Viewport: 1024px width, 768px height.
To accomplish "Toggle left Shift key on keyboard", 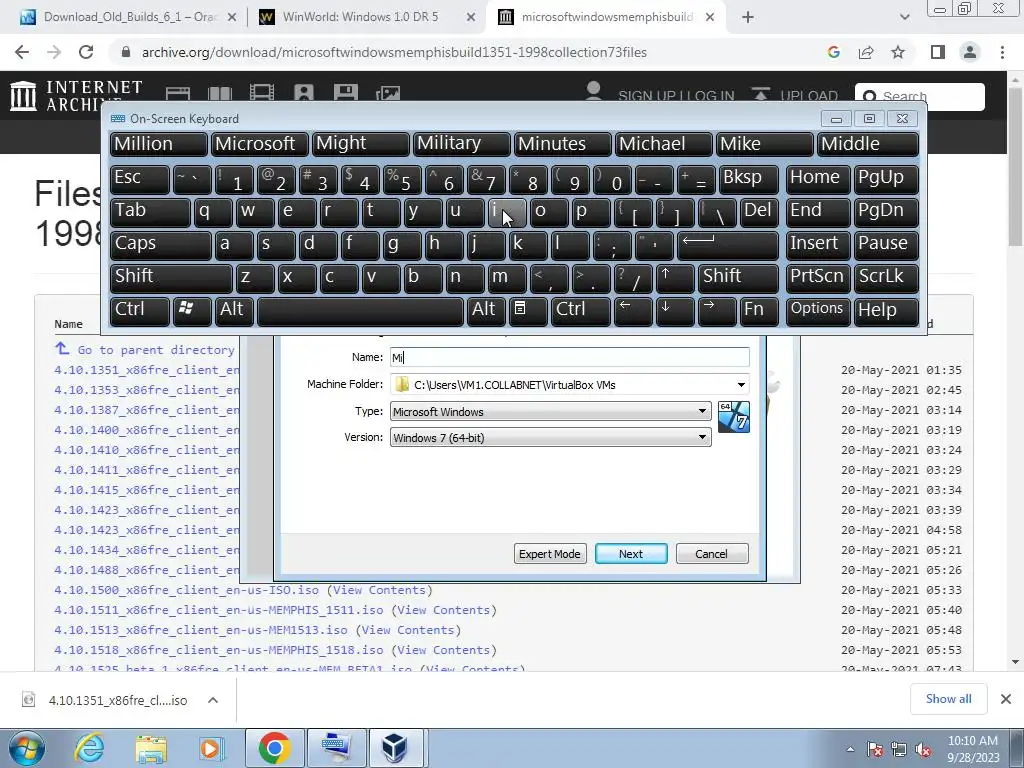I will point(170,278).
